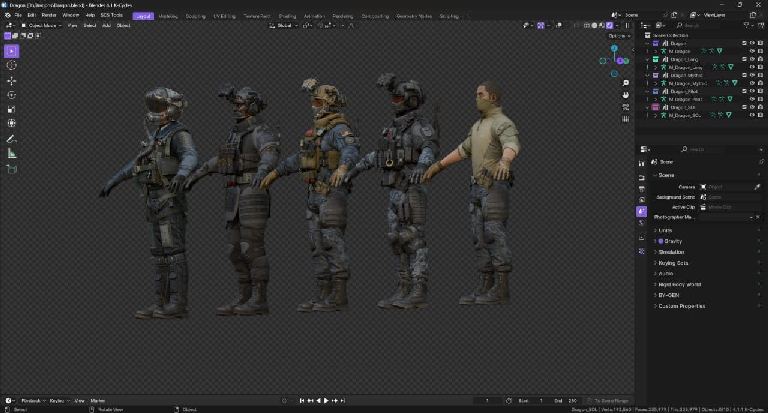
Task: Switch to the Animation workspace tab
Action: click(x=314, y=16)
